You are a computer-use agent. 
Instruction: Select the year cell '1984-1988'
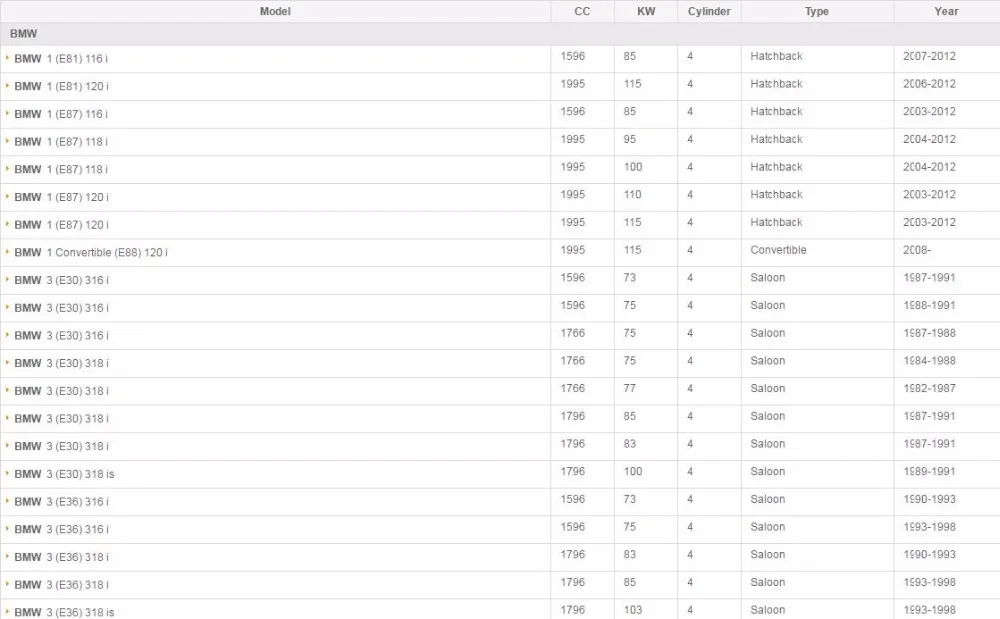[x=929, y=361]
